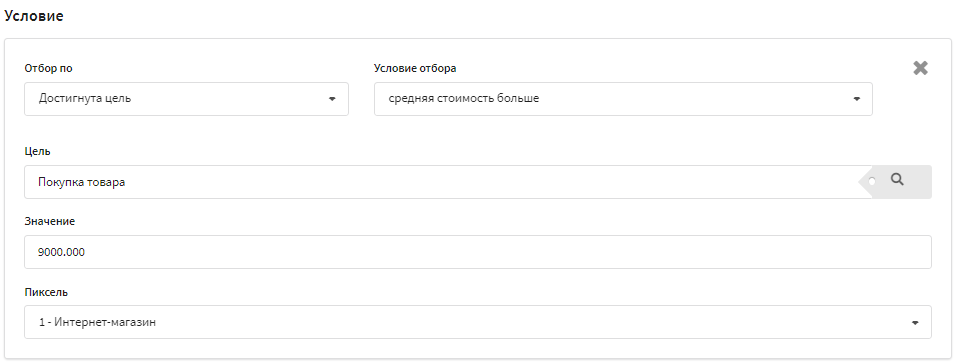Image resolution: width=956 pixels, height=363 pixels.
Task: Click the magnifier search icon in Цель field
Action: click(x=897, y=179)
